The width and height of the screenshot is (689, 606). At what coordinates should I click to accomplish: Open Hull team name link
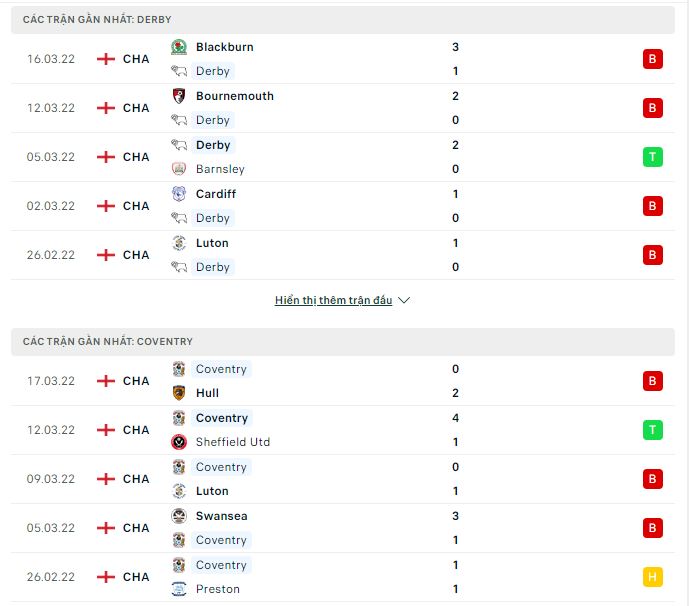point(207,393)
